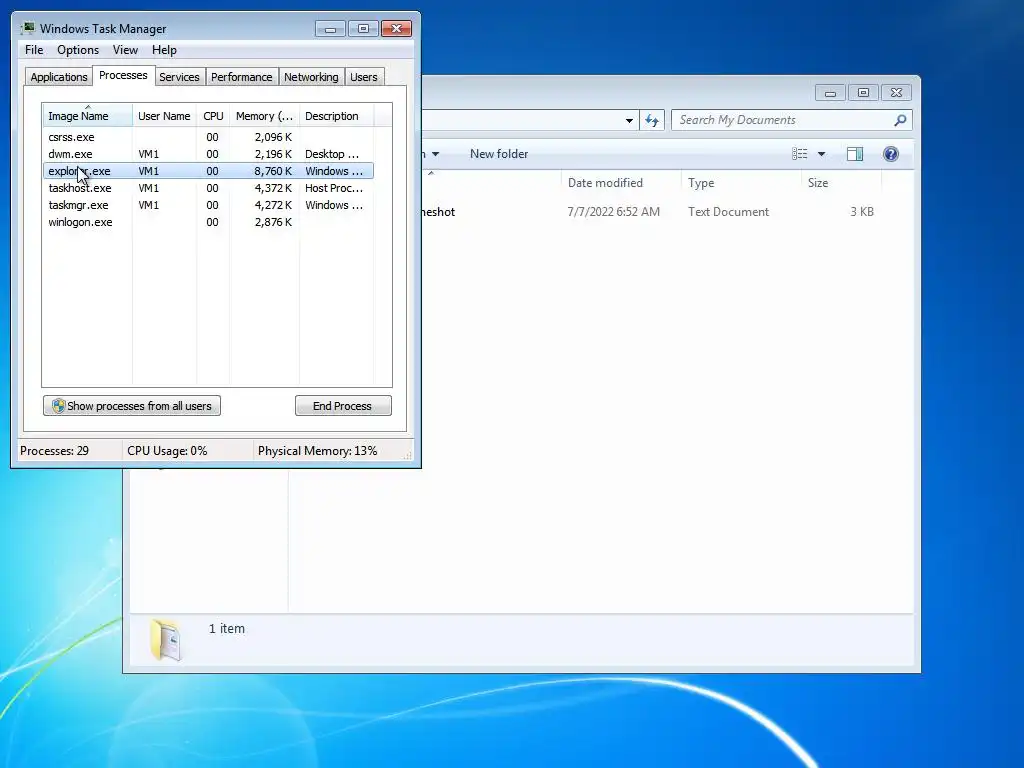This screenshot has width=1024, height=768.
Task: Select the taskhost.exe process row
Action: pyautogui.click(x=208, y=188)
